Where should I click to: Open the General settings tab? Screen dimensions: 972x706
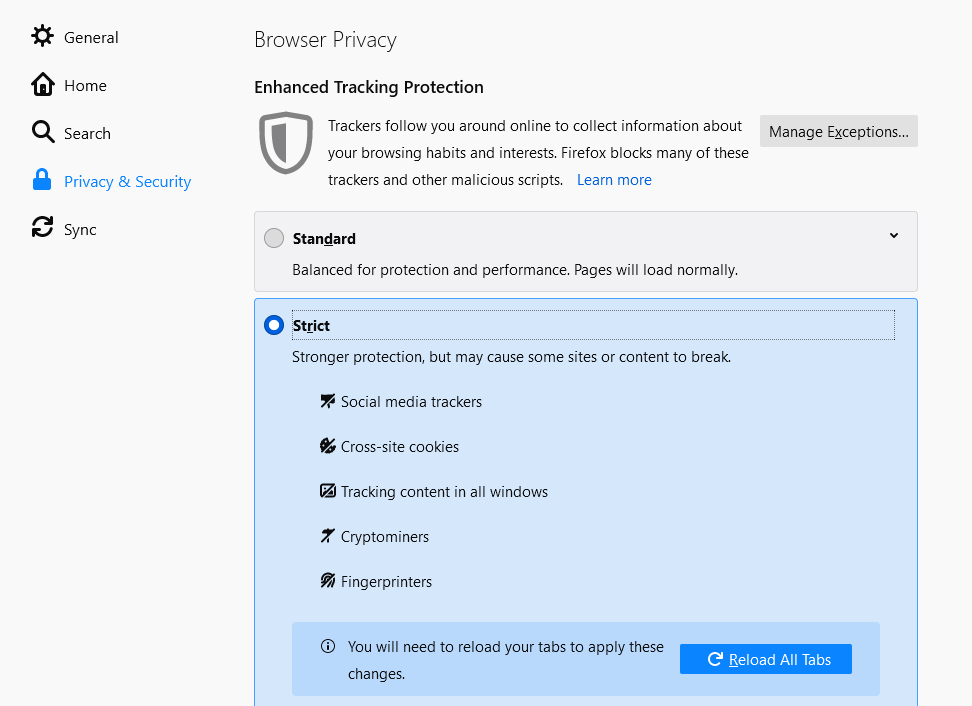click(x=91, y=37)
